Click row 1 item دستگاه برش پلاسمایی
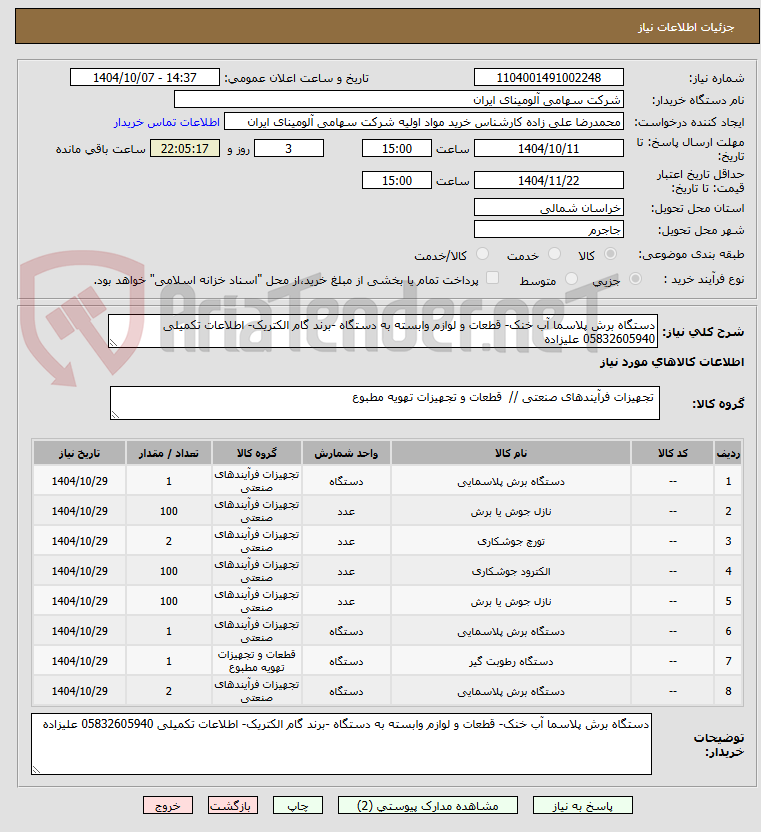The height and width of the screenshot is (832, 761). (511, 482)
